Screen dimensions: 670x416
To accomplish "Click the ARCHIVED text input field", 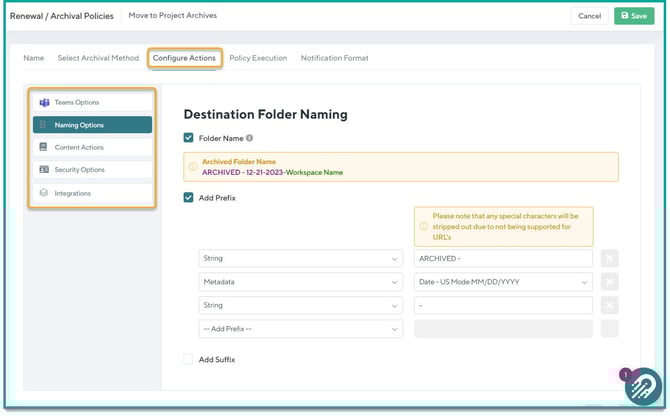I will tap(503, 258).
